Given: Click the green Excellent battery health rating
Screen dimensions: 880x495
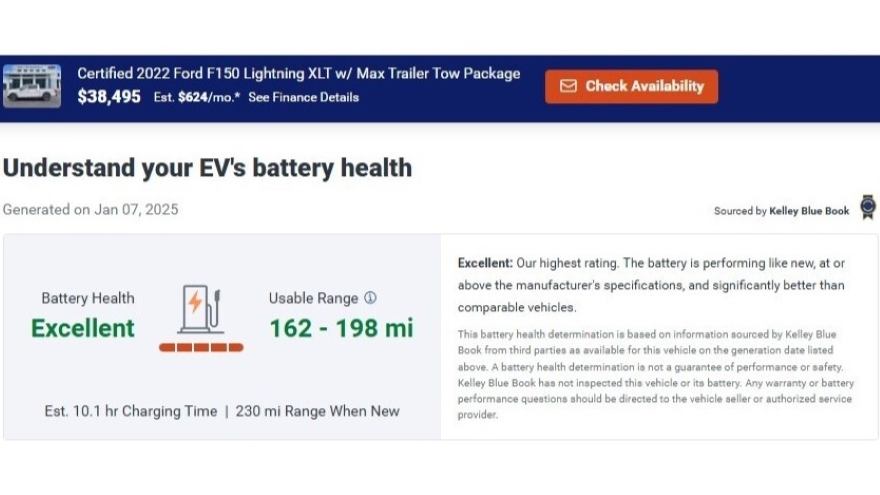Looking at the screenshot, I should (83, 328).
